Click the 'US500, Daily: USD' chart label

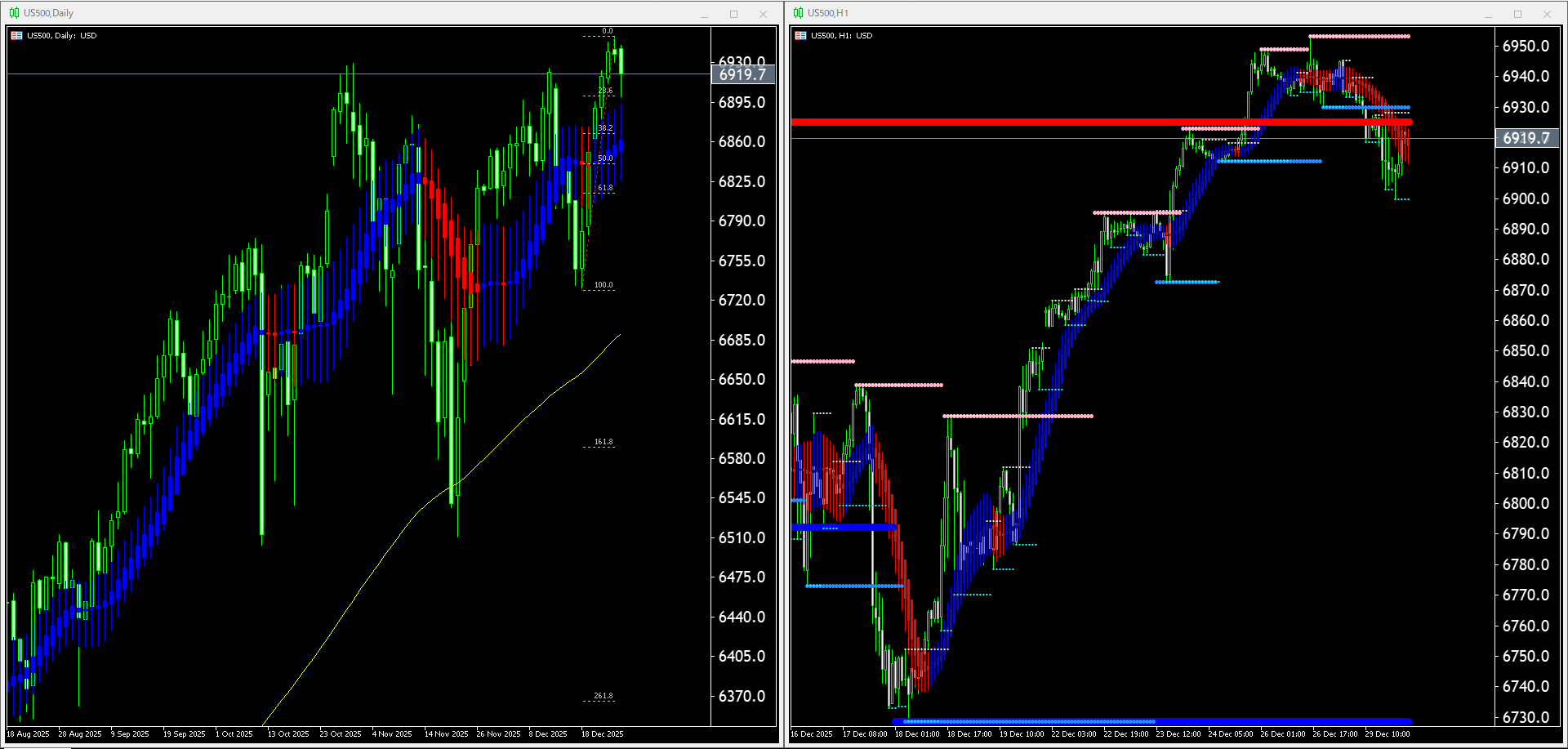[62, 36]
